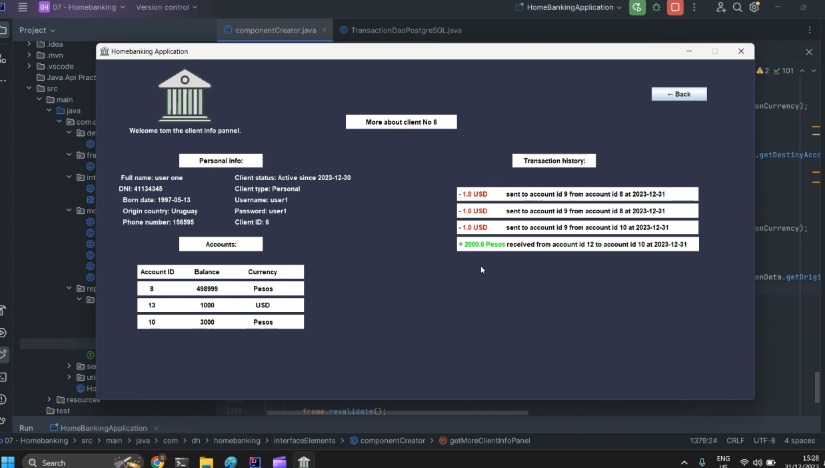Click the editor vertical scrollbar

tap(817, 386)
